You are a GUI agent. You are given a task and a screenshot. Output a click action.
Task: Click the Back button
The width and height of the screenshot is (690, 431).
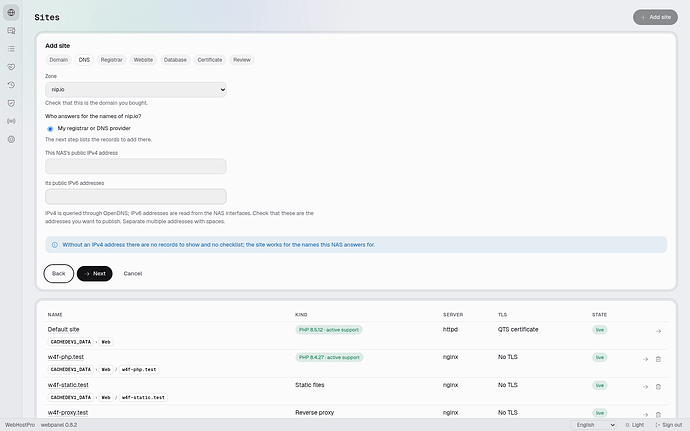(59, 273)
